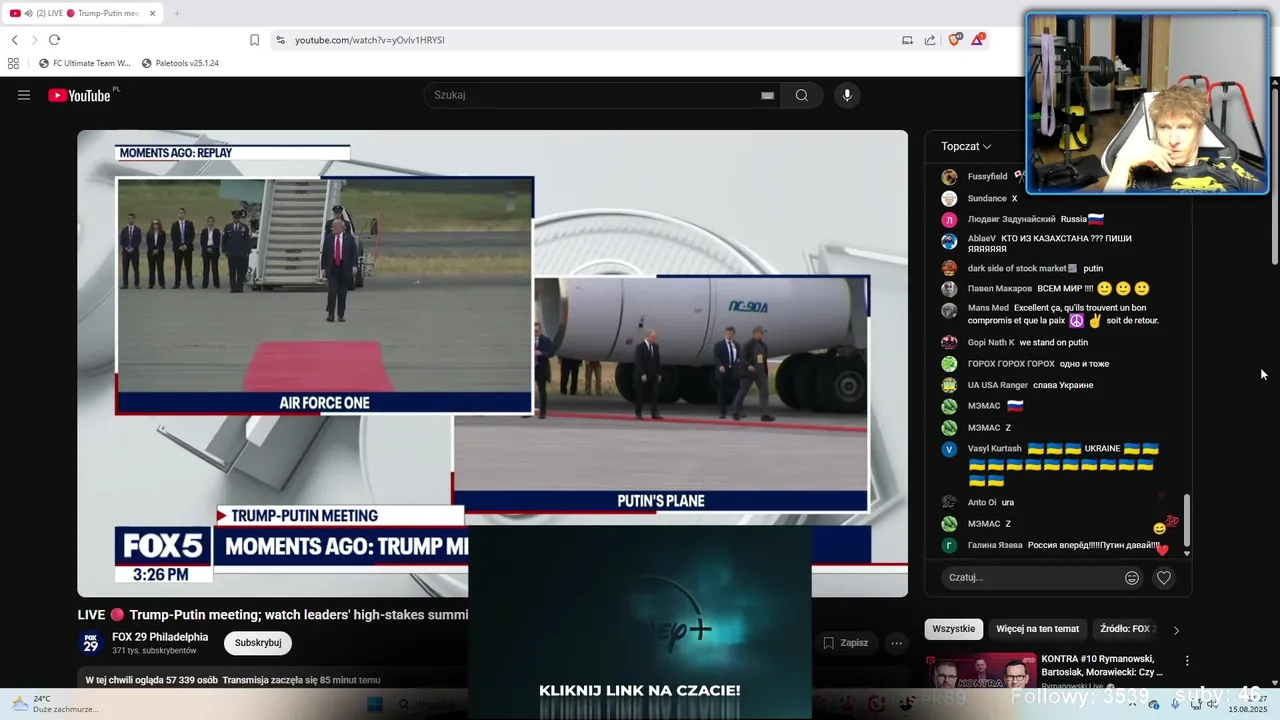Click the search magnifier button
Screen dimensions: 1280x720
[x=802, y=95]
